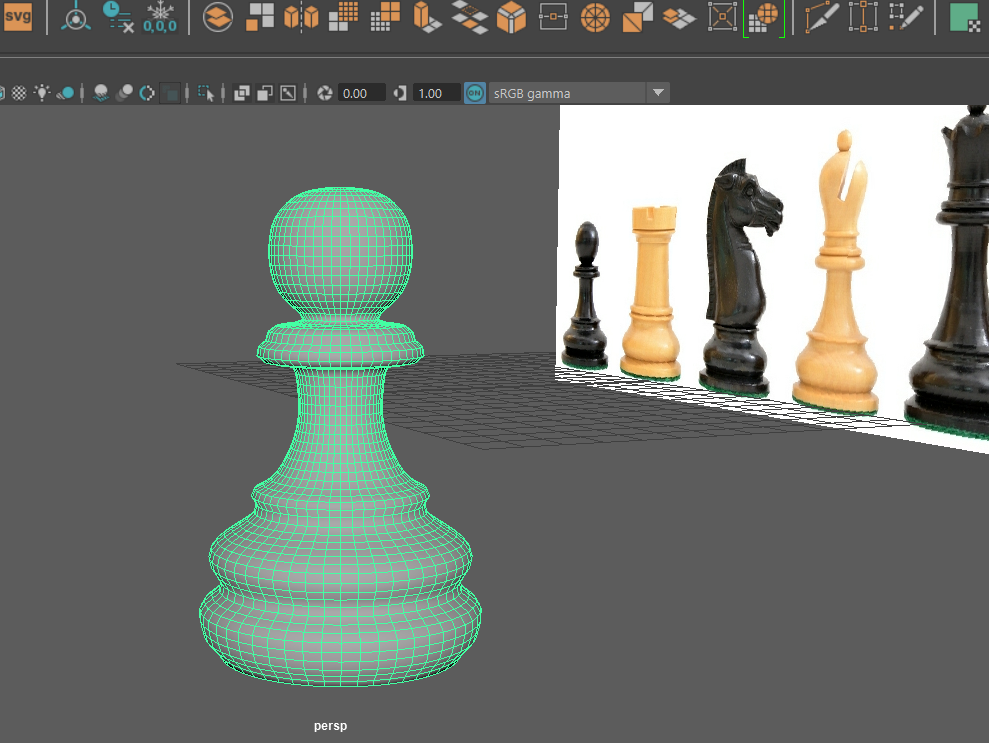Viewport: 989px width, 743px height.
Task: Click the green color swatch at top right
Action: (x=965, y=17)
